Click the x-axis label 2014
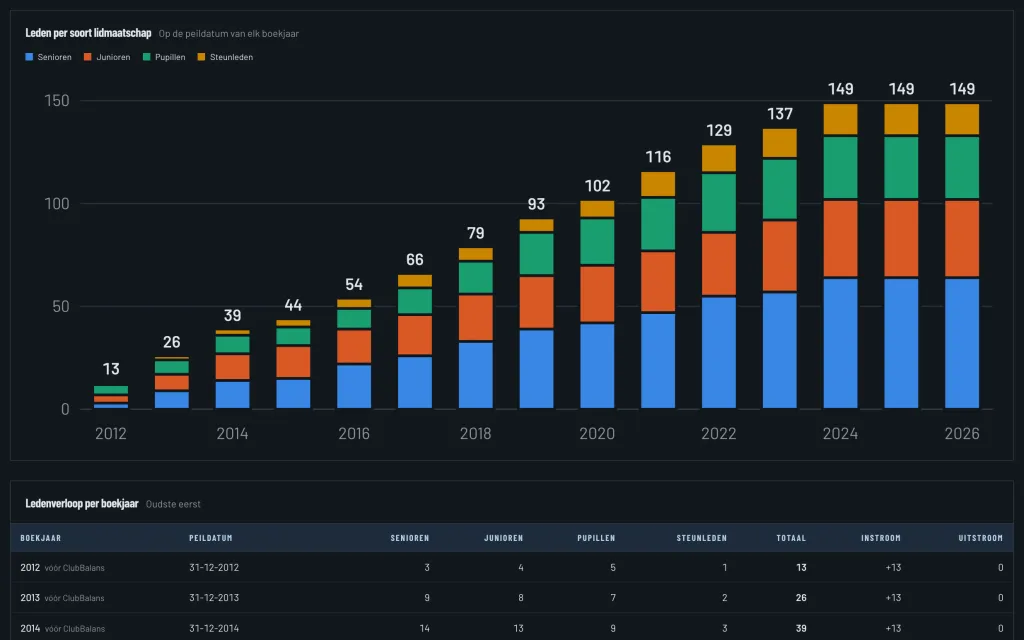 [x=232, y=433]
